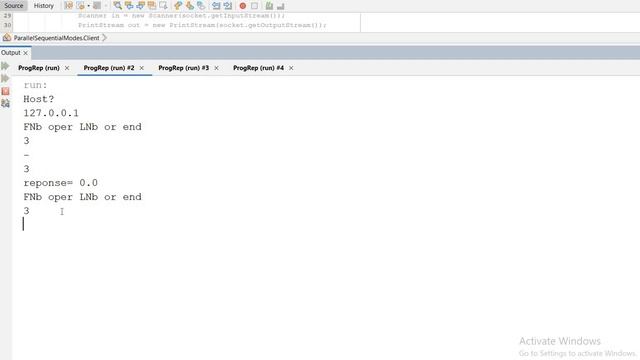The image size is (640, 360).
Task: Place cursor on the empty input line
Action: (x=23, y=224)
